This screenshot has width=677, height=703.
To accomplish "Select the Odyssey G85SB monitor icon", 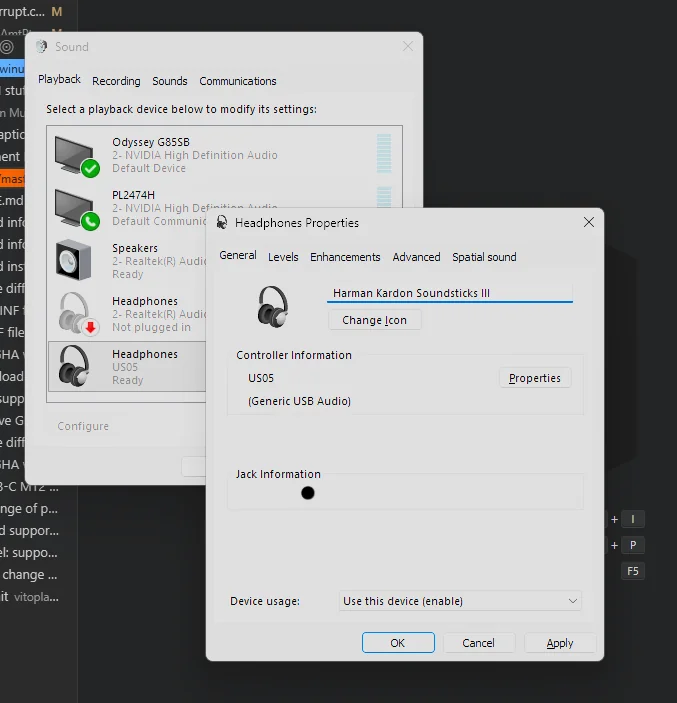I will coord(76,155).
